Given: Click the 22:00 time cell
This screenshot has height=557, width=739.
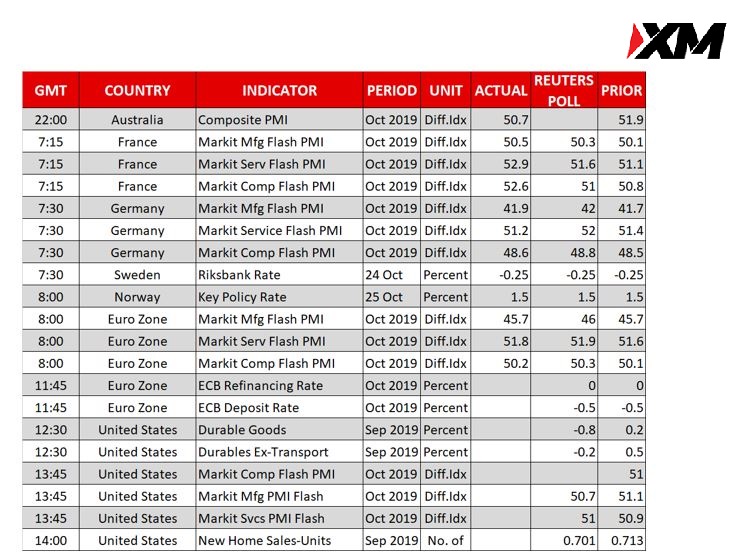Looking at the screenshot, I should 51,120.
